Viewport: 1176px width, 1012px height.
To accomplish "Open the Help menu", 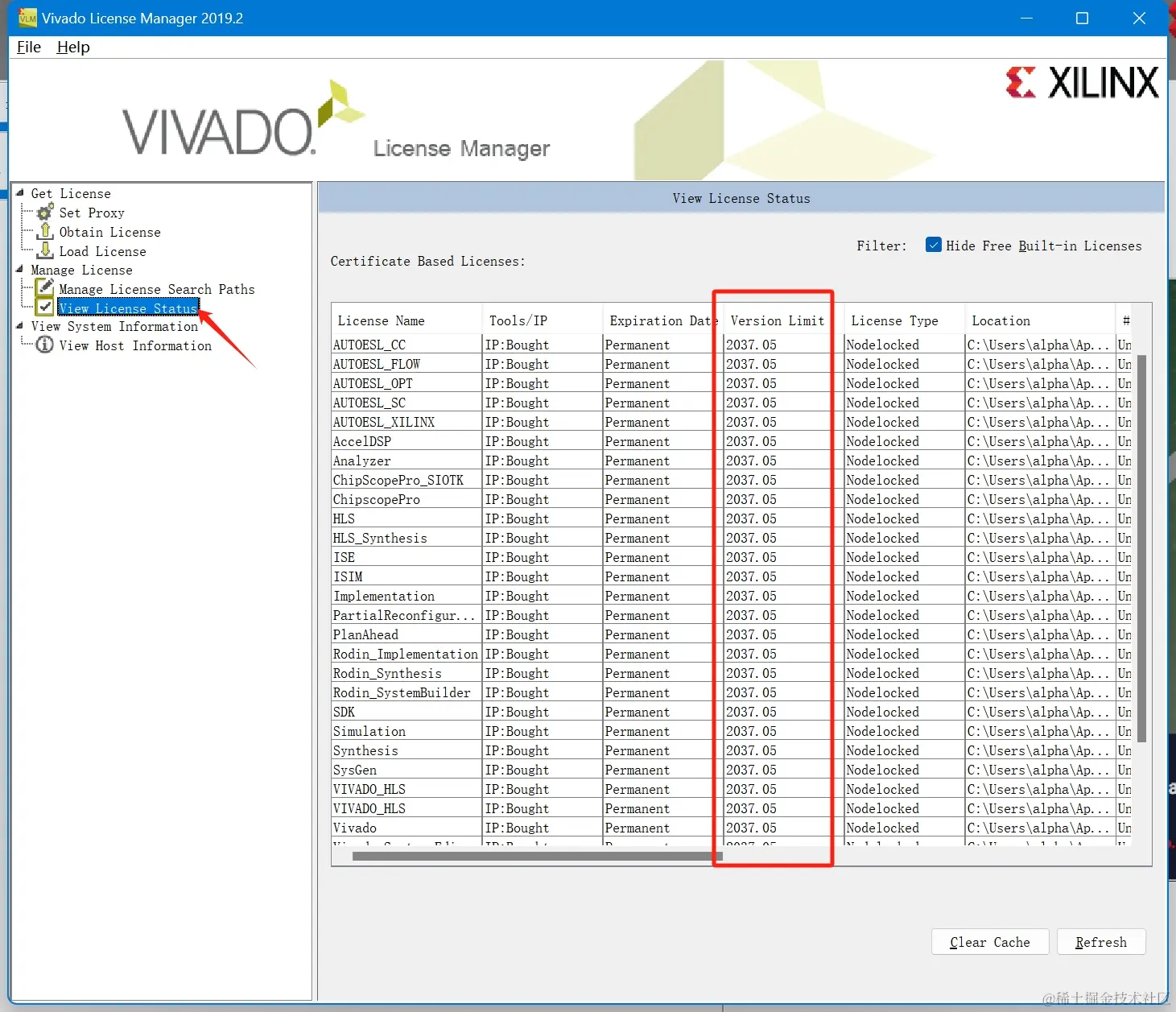I will pyautogui.click(x=73, y=47).
